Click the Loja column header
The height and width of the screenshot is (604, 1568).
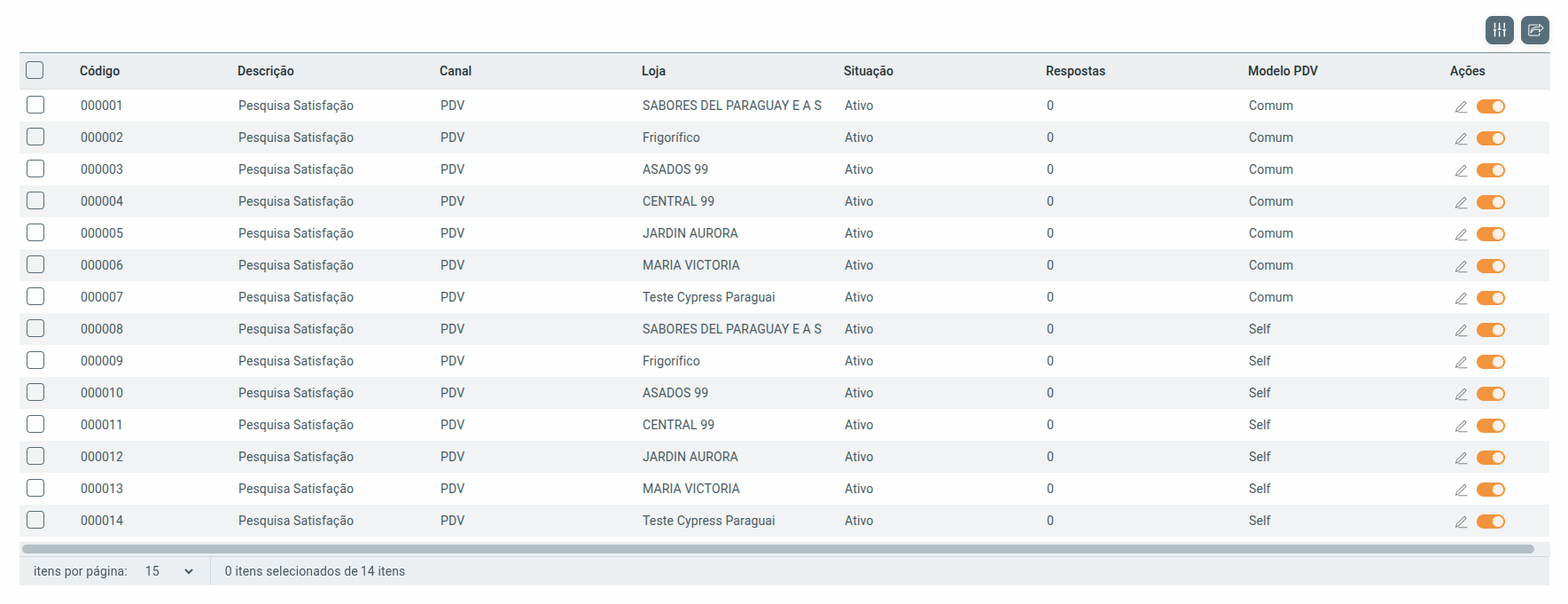653,71
